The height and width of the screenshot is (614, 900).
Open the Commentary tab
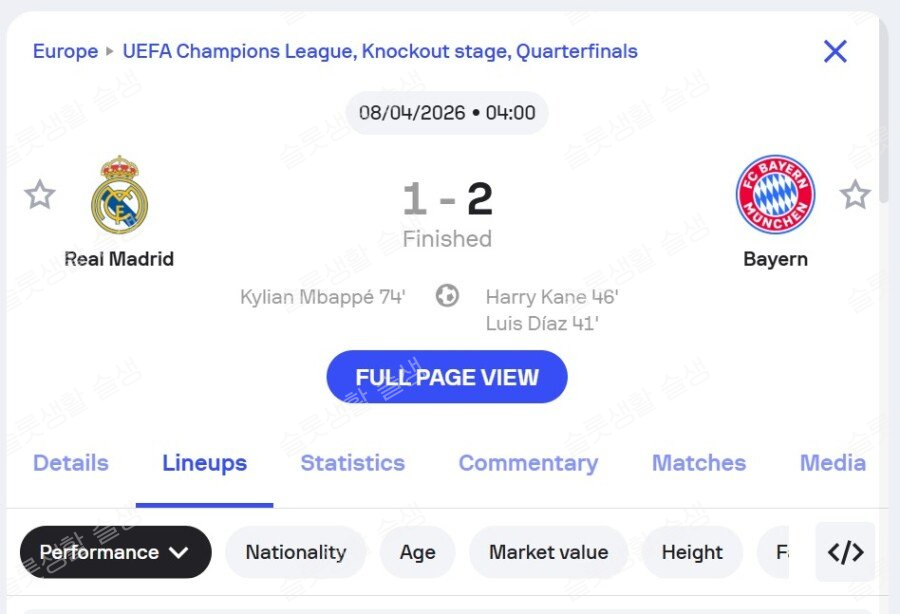pos(528,463)
